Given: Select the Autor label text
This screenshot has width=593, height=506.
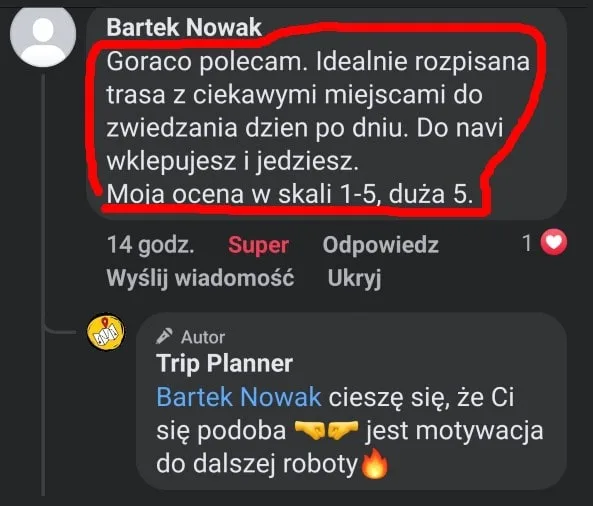Looking at the screenshot, I should click(203, 337).
